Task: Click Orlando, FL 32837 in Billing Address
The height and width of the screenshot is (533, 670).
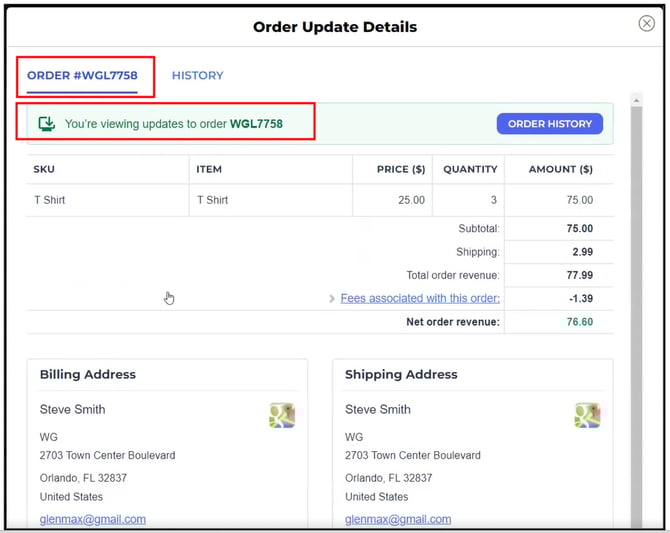Action: pos(83,478)
